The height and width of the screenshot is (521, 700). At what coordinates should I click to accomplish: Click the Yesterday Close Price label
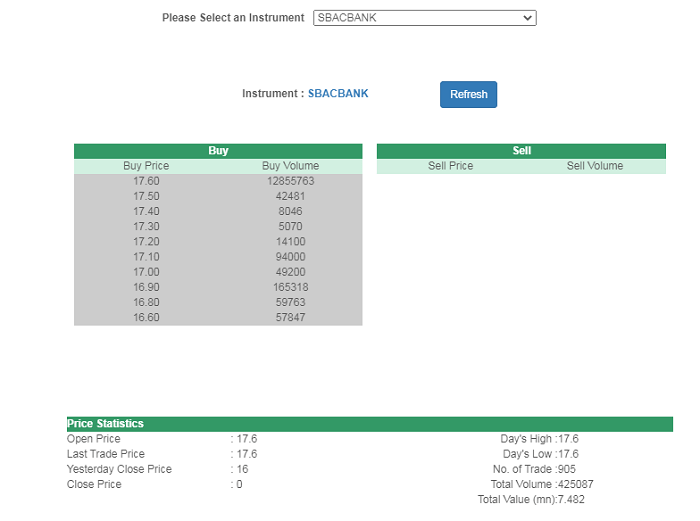pos(119,469)
